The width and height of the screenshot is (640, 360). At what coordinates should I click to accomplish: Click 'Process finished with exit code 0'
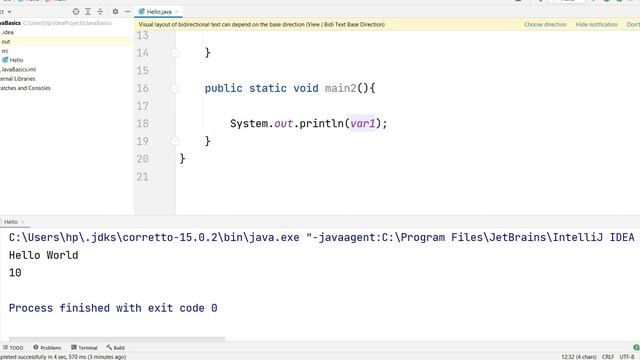point(113,308)
